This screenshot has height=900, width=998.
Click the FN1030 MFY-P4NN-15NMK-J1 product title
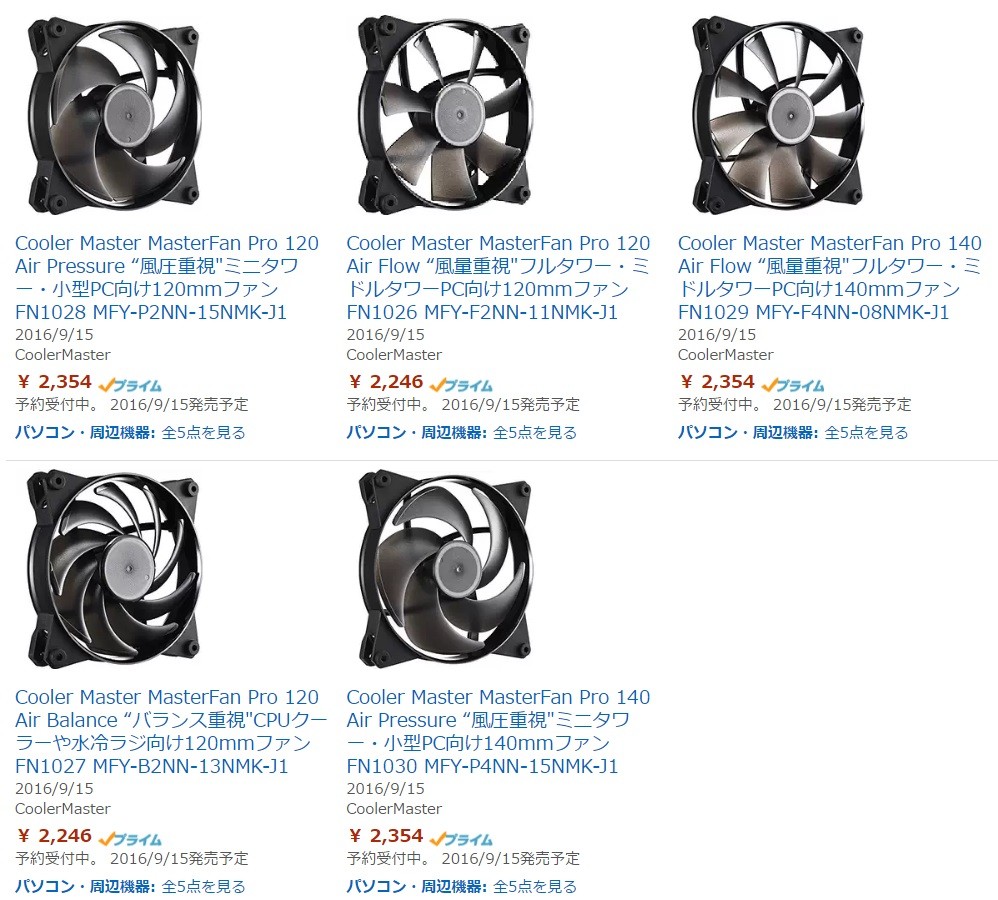tap(498, 731)
